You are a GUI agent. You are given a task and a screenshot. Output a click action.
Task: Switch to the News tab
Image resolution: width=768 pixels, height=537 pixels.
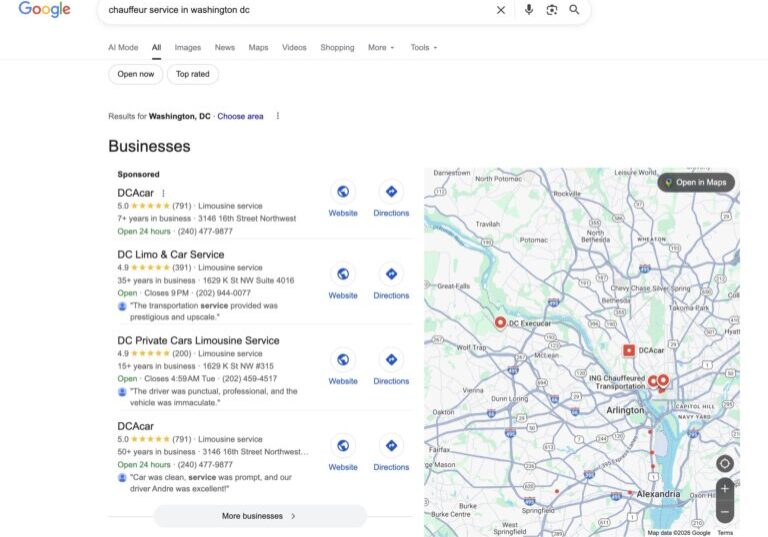click(224, 48)
